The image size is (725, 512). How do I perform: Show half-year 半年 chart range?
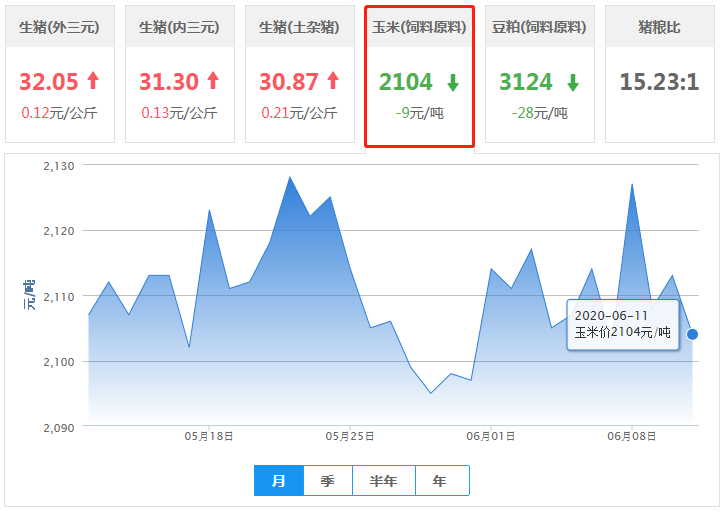coord(383,481)
